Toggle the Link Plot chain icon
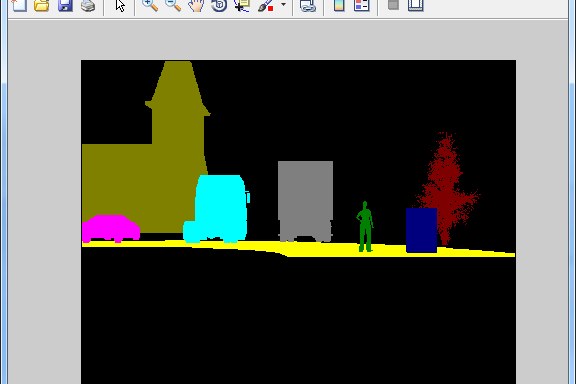The width and height of the screenshot is (576, 384). coord(308,5)
